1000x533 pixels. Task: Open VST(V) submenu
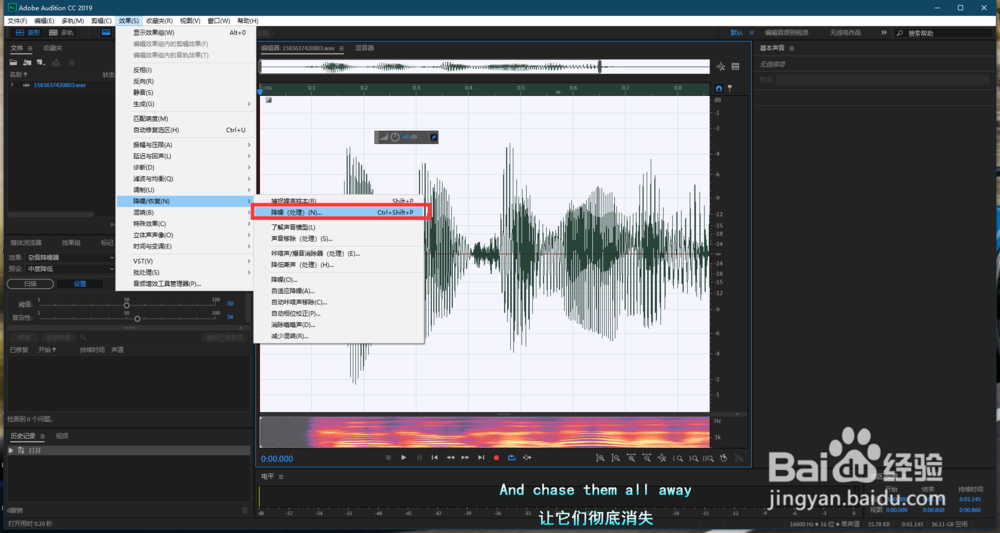[186, 261]
